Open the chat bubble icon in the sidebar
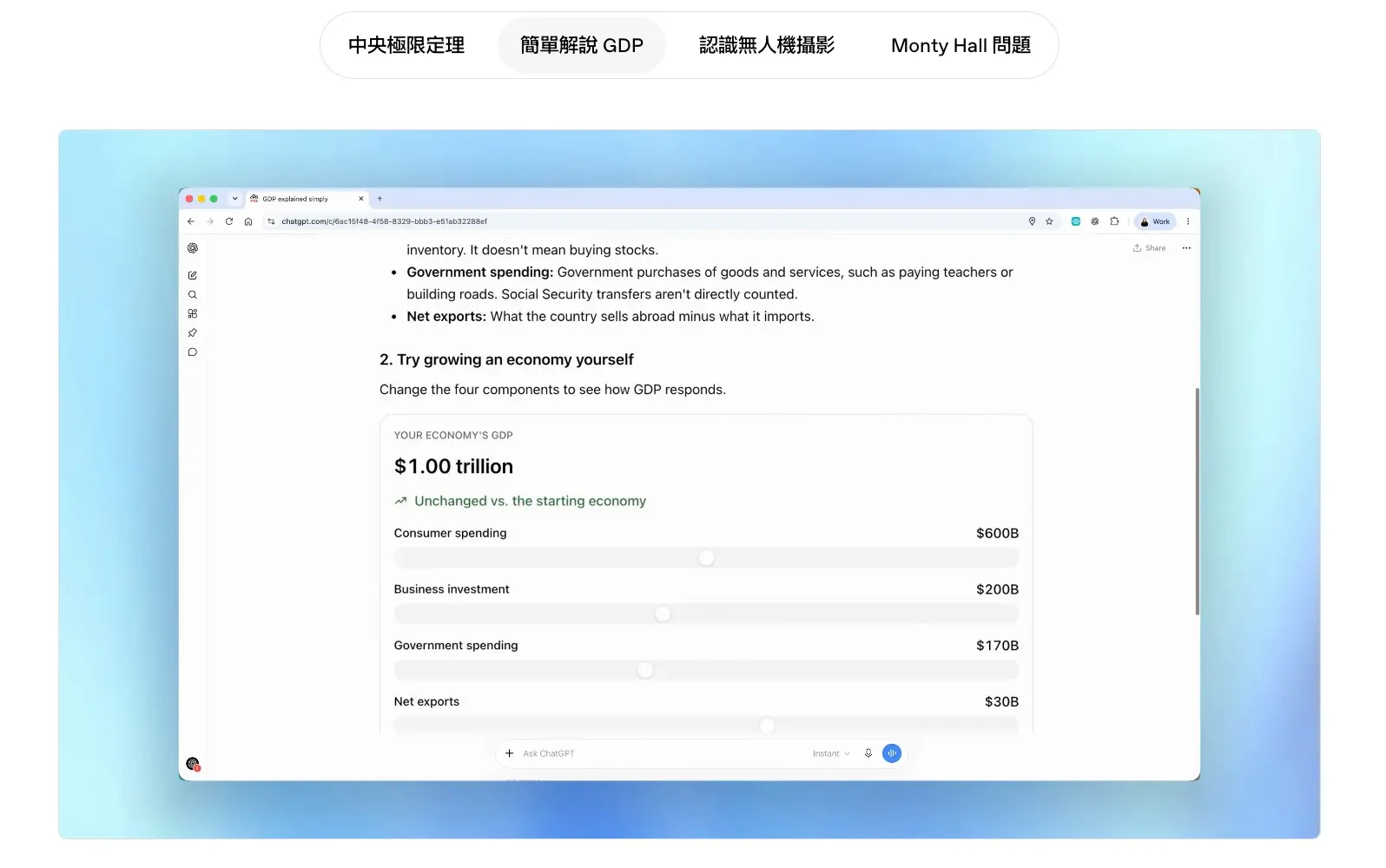Viewport: 1386px width, 868px height. pos(193,352)
